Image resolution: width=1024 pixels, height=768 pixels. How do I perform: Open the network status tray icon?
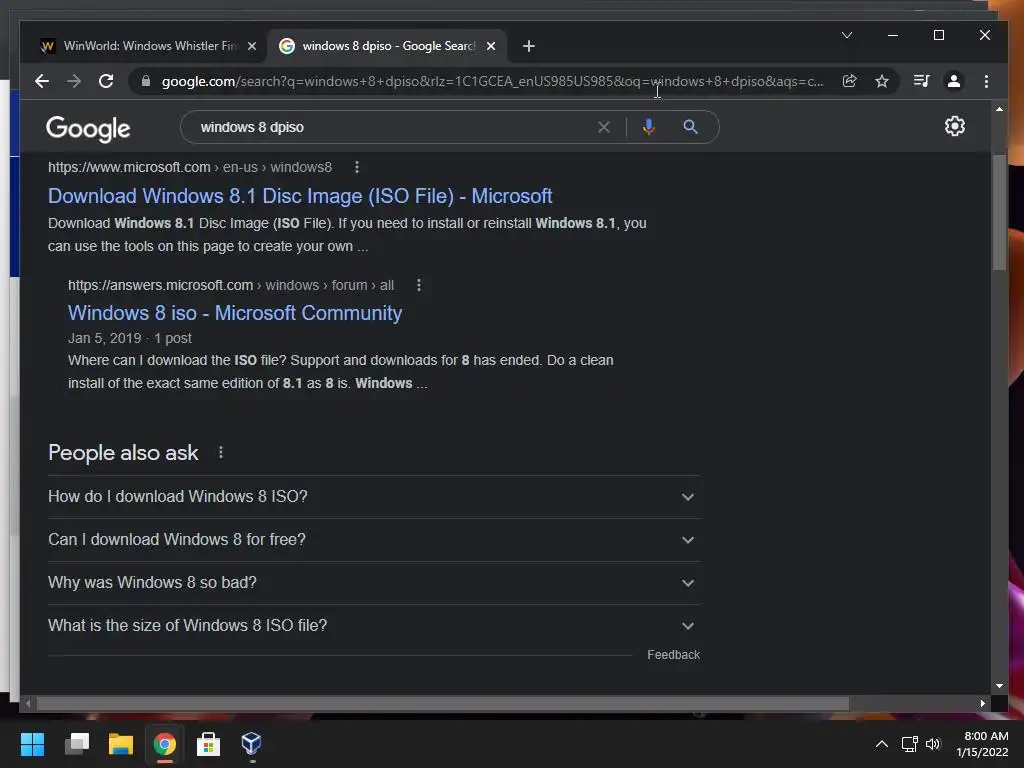pyautogui.click(x=910, y=744)
